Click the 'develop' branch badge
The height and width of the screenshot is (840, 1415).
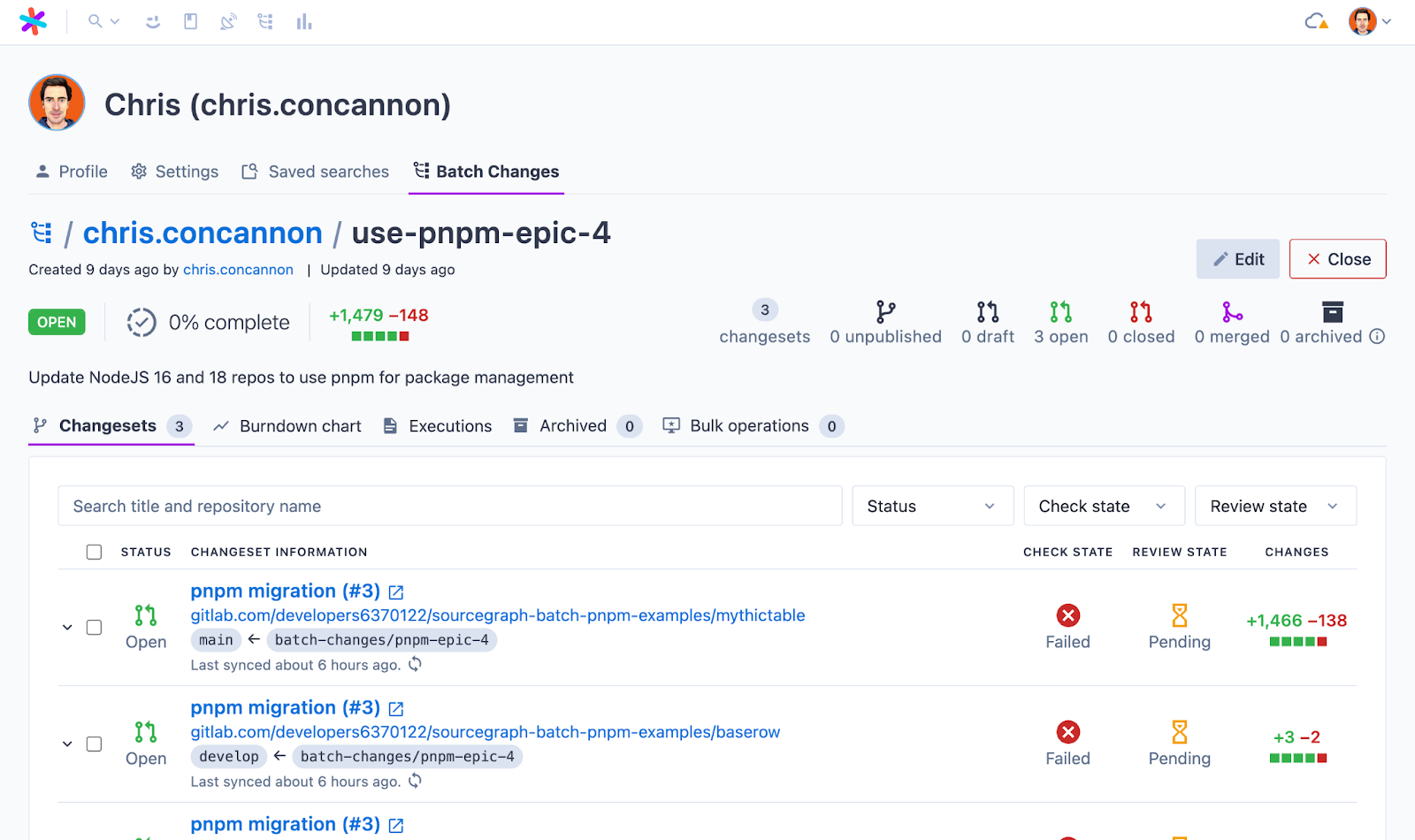point(229,757)
